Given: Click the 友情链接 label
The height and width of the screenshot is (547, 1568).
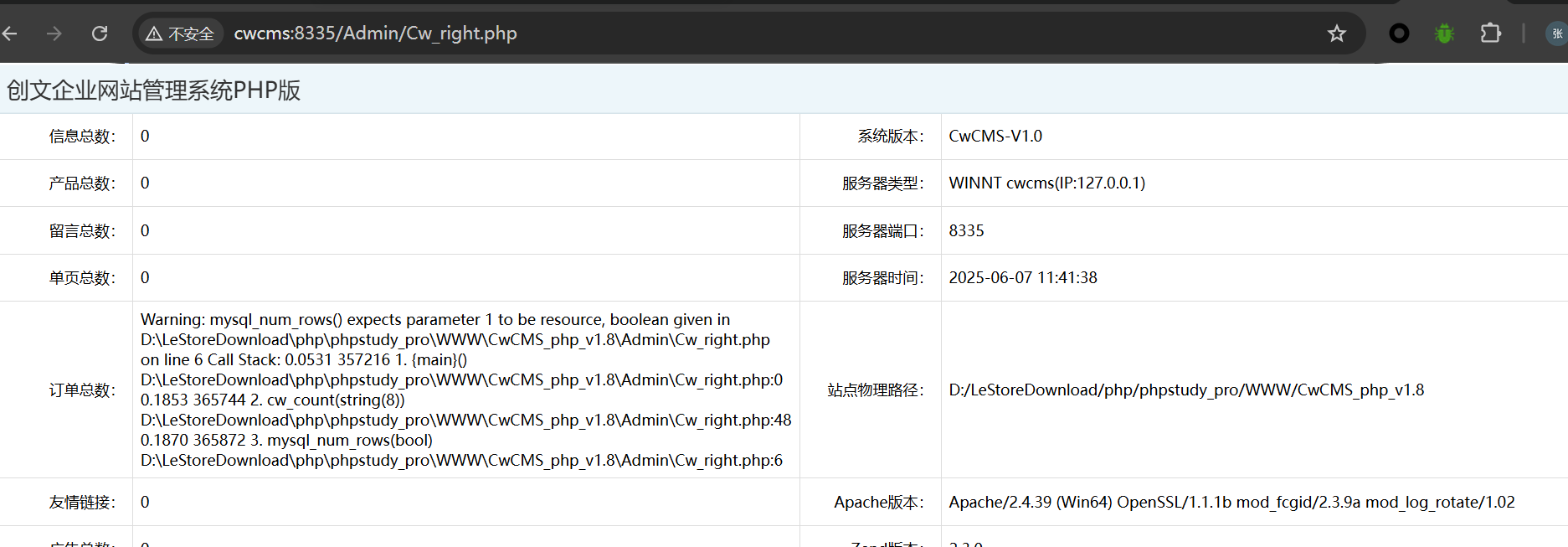Looking at the screenshot, I should click(x=82, y=503).
